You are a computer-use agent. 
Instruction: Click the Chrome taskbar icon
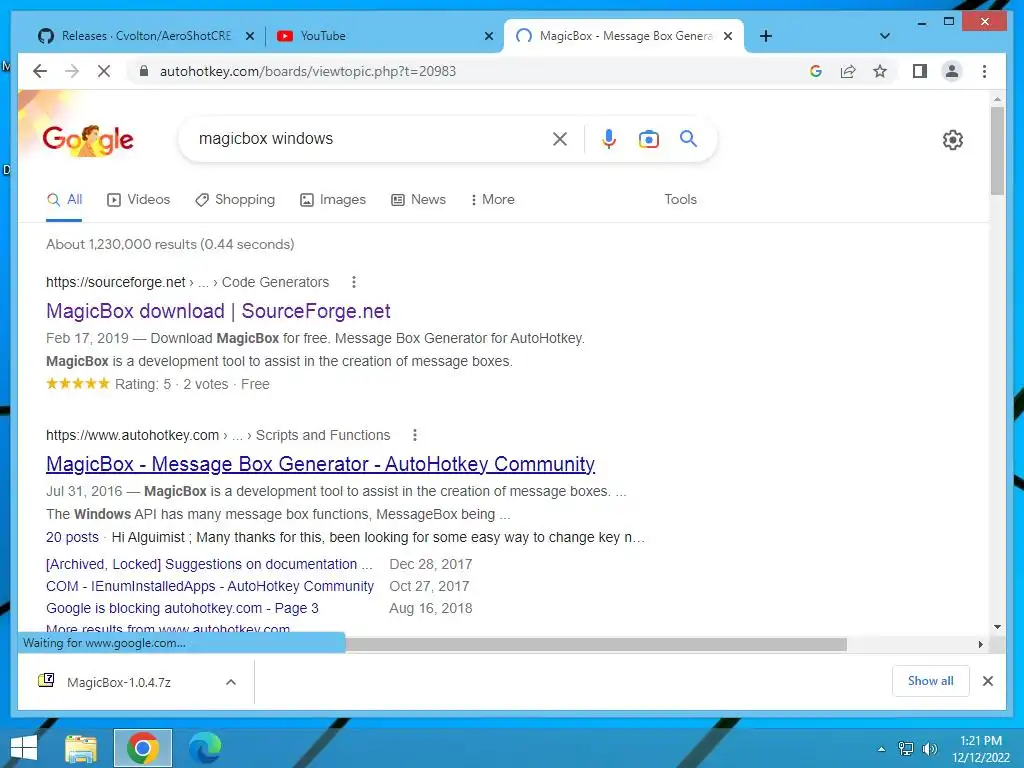(142, 748)
